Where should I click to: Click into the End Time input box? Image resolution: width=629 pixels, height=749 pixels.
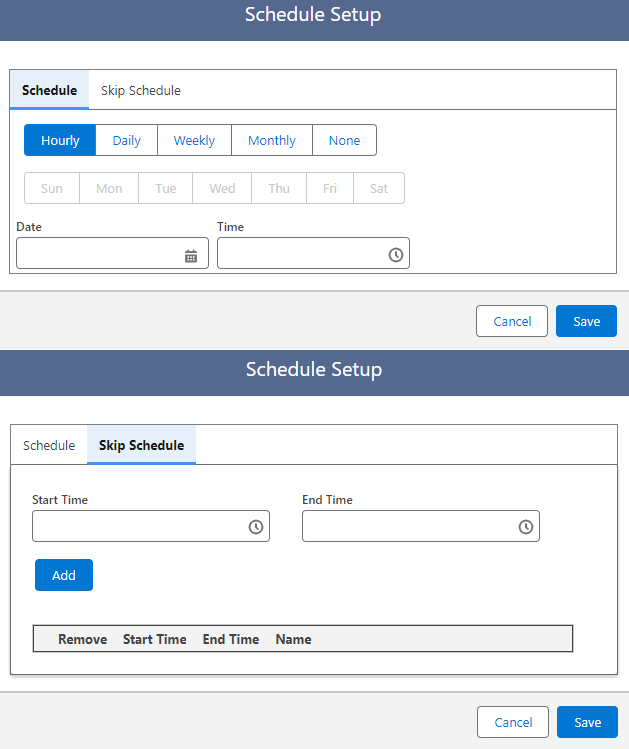click(408, 527)
